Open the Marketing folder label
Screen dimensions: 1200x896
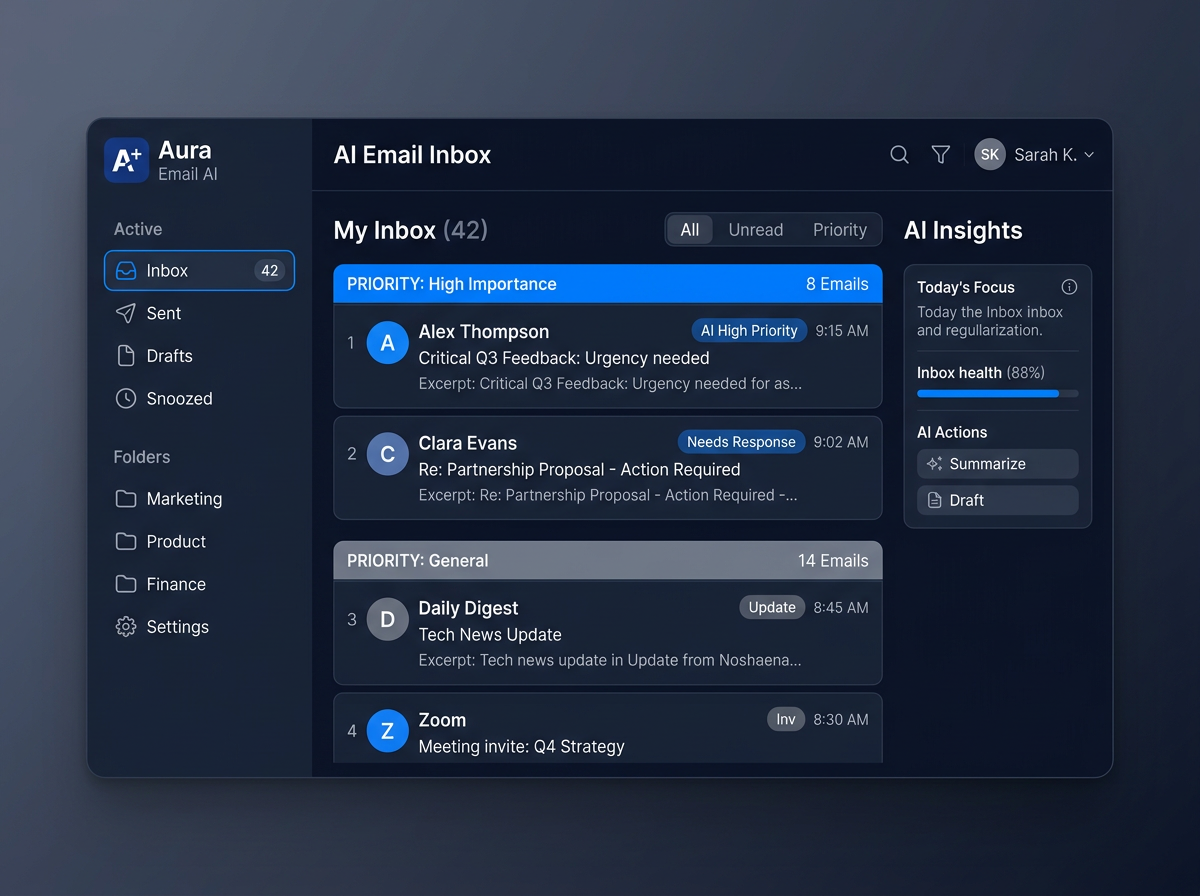(185, 498)
